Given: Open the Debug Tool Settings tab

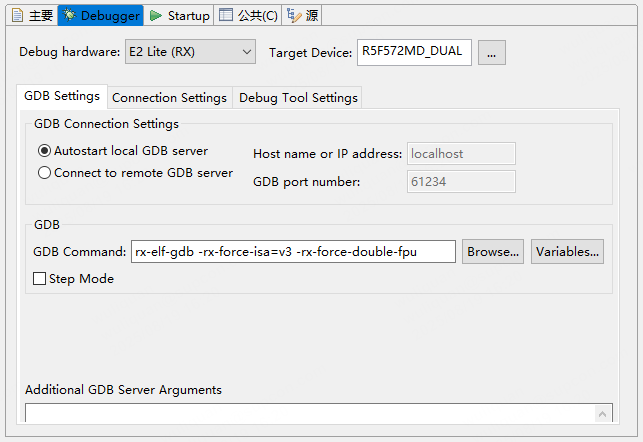Looking at the screenshot, I should pyautogui.click(x=298, y=98).
